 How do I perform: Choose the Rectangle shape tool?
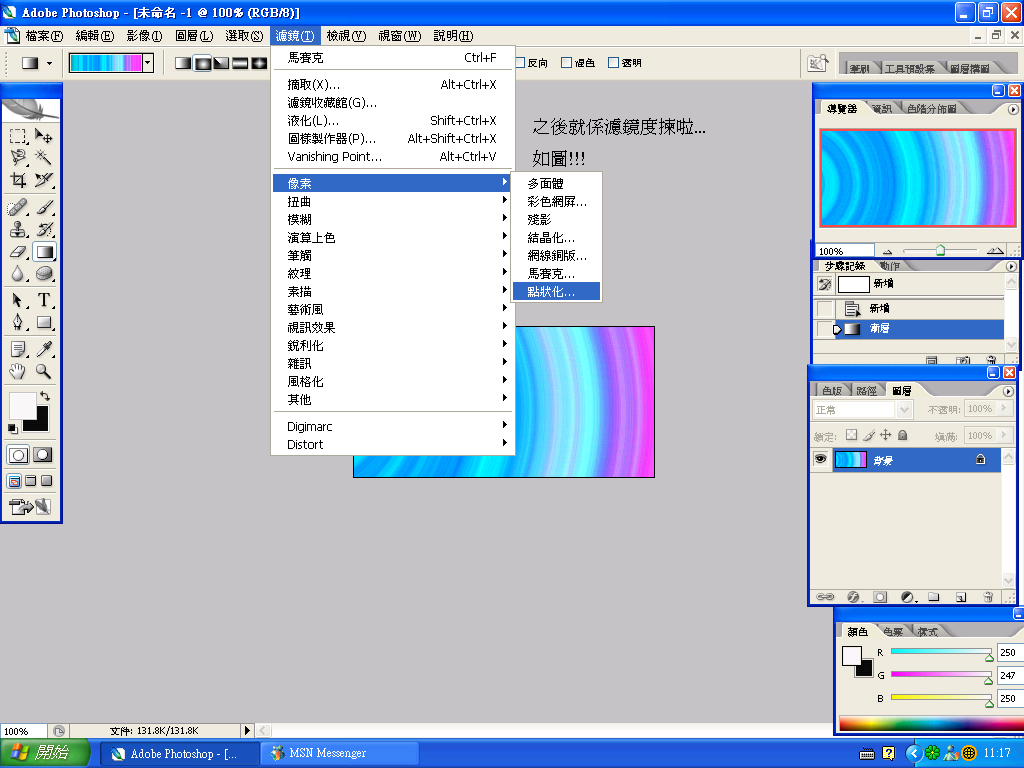coord(44,322)
